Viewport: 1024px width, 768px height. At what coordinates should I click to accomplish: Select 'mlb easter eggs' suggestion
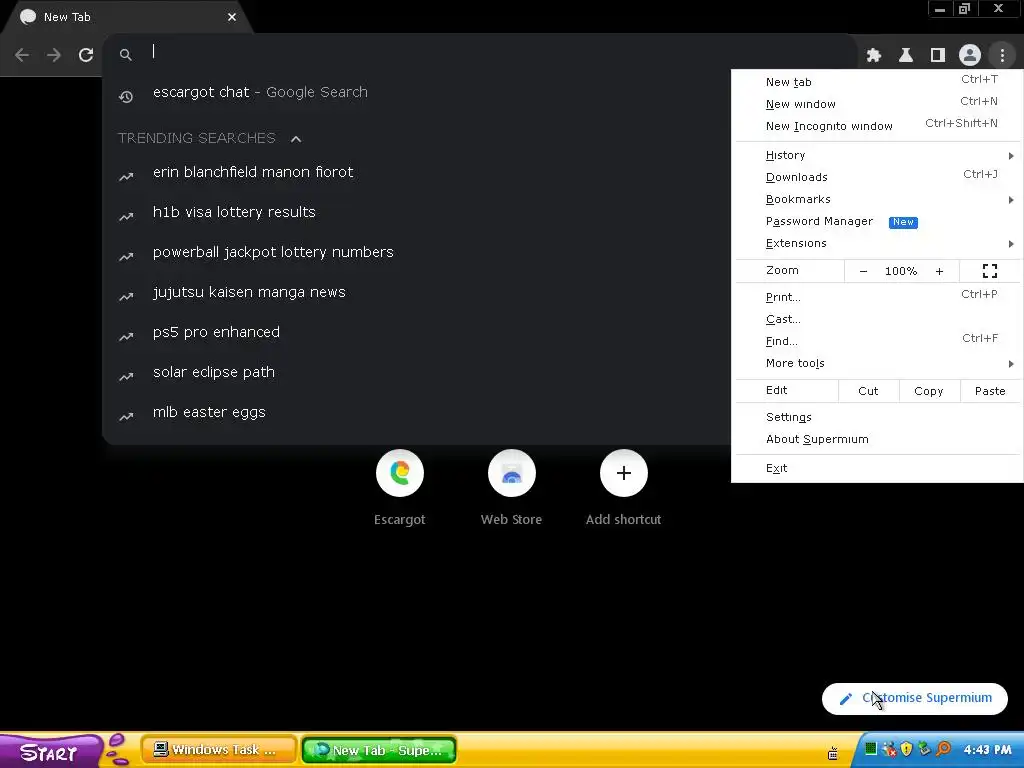pyautogui.click(x=418, y=412)
